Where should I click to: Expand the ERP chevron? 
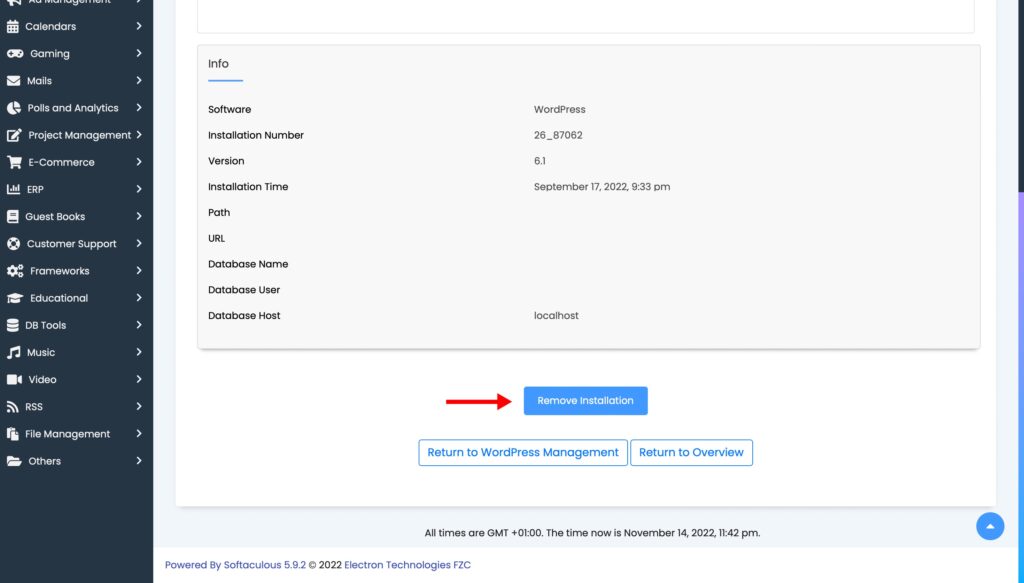point(139,189)
